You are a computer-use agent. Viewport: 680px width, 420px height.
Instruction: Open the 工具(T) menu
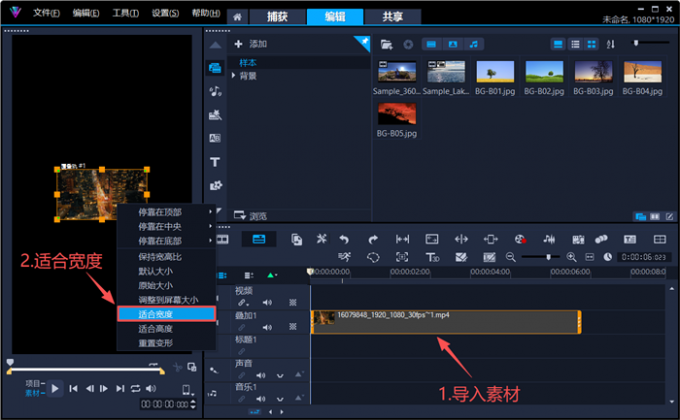point(125,13)
